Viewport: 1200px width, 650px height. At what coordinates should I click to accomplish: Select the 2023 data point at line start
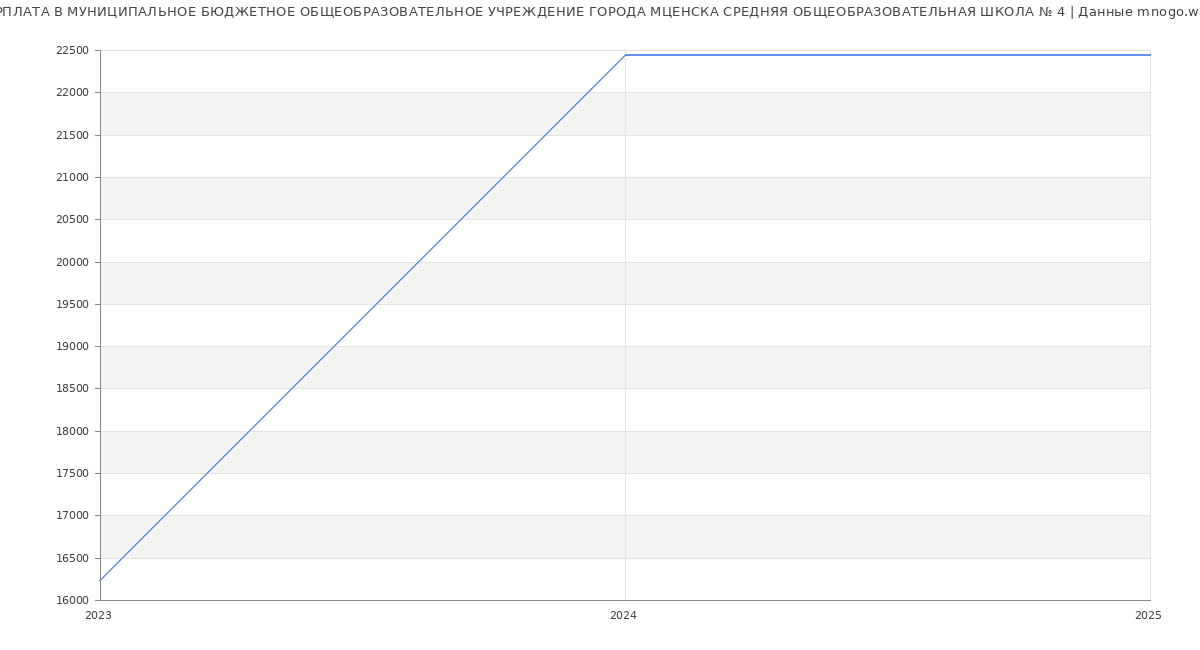click(100, 580)
